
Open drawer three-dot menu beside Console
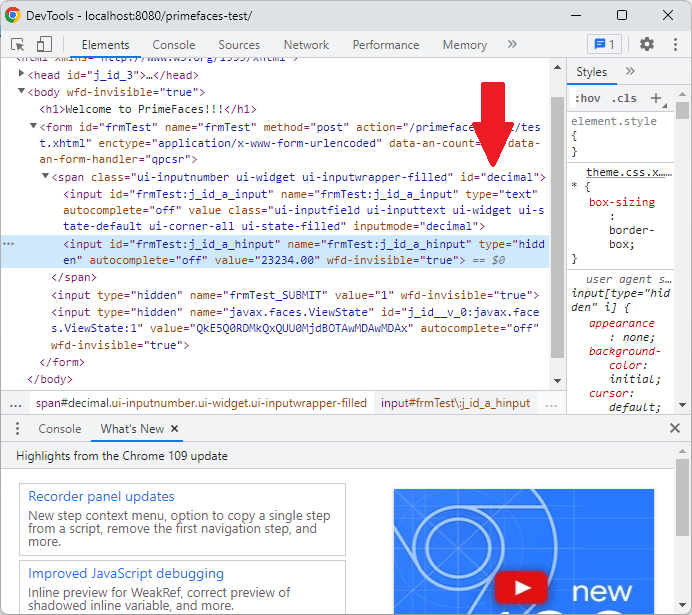[x=17, y=428]
